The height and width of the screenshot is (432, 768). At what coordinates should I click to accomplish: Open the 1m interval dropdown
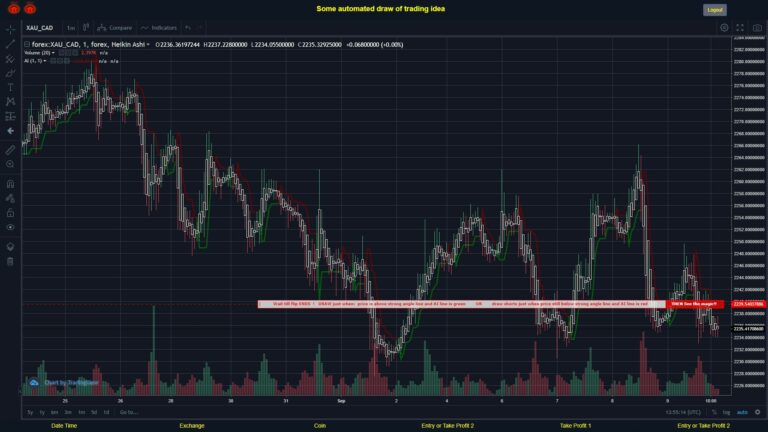point(71,28)
